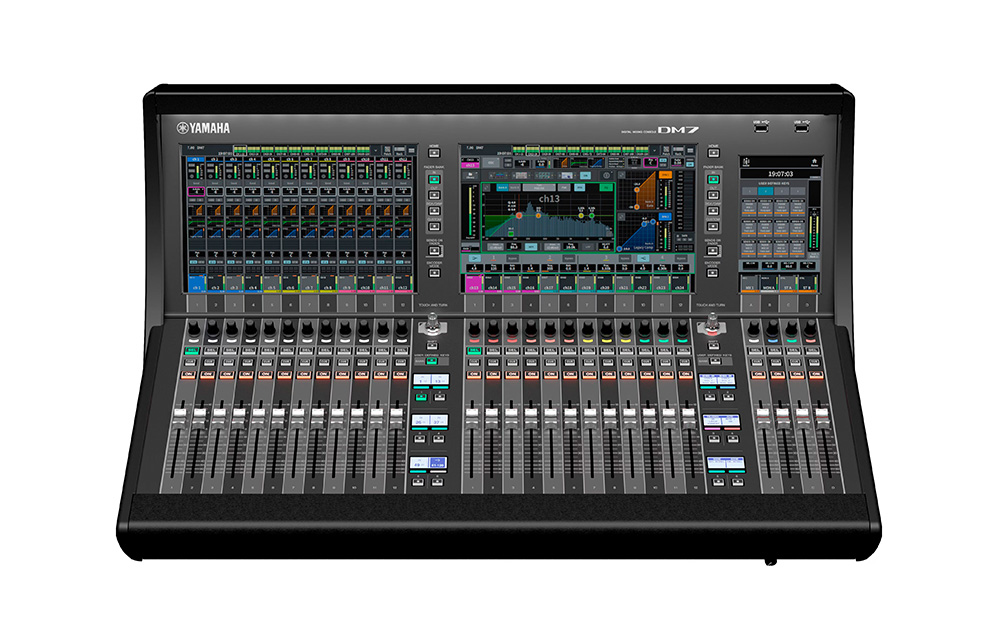Tap the ST A channel on utility screen
The image size is (1000, 625).
[790, 286]
